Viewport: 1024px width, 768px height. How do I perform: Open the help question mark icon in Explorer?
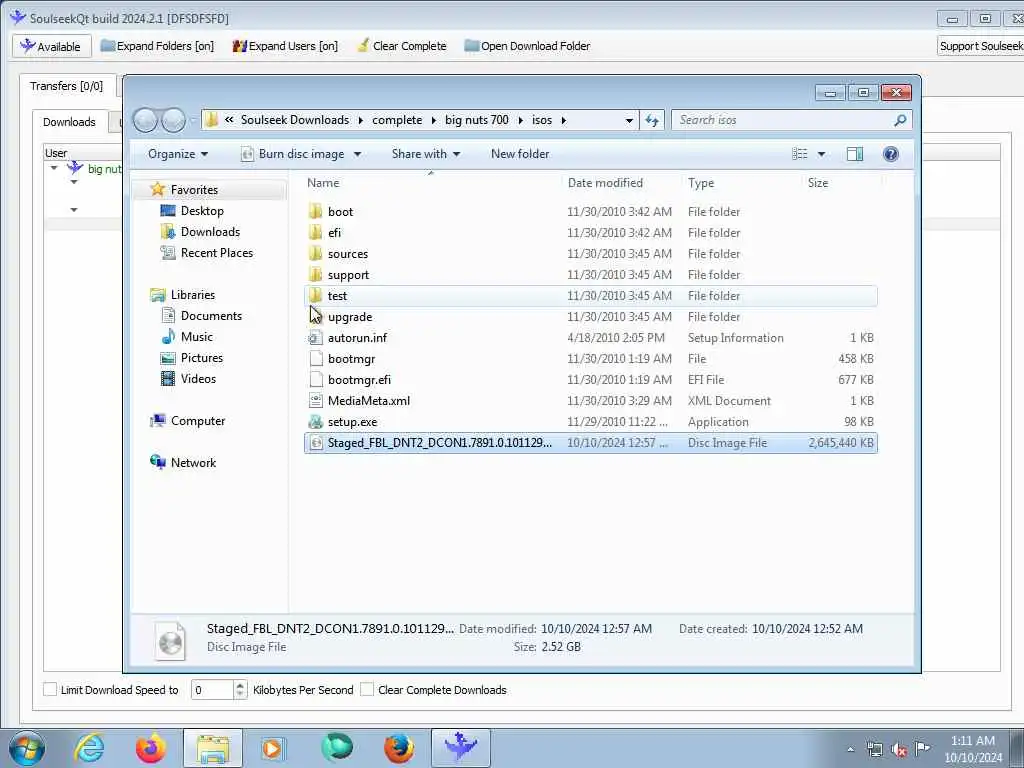point(890,154)
